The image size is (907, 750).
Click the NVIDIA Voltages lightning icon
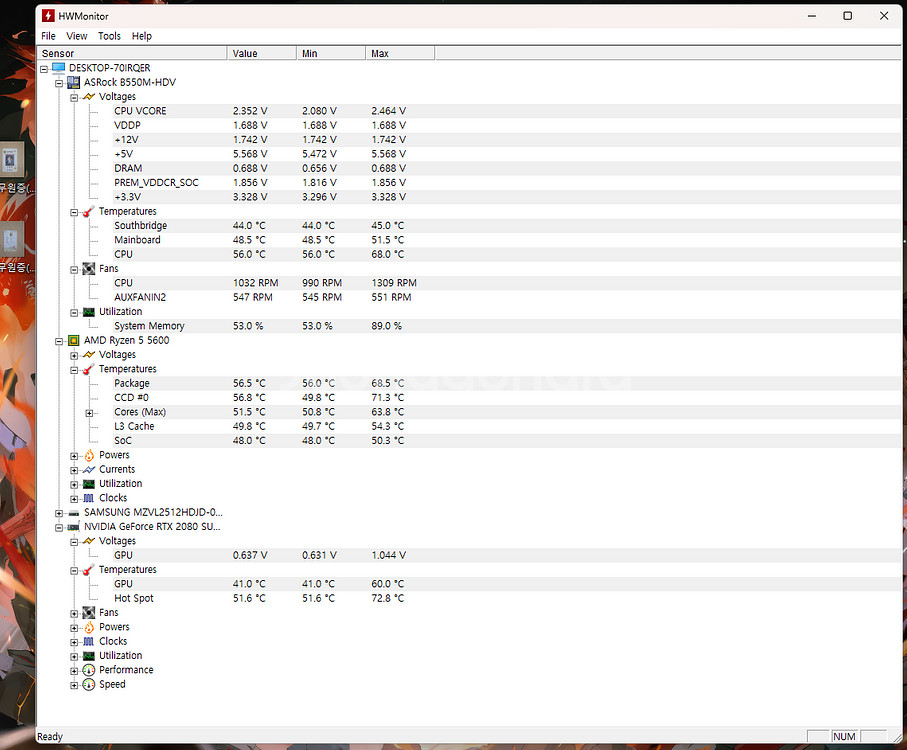pos(89,541)
